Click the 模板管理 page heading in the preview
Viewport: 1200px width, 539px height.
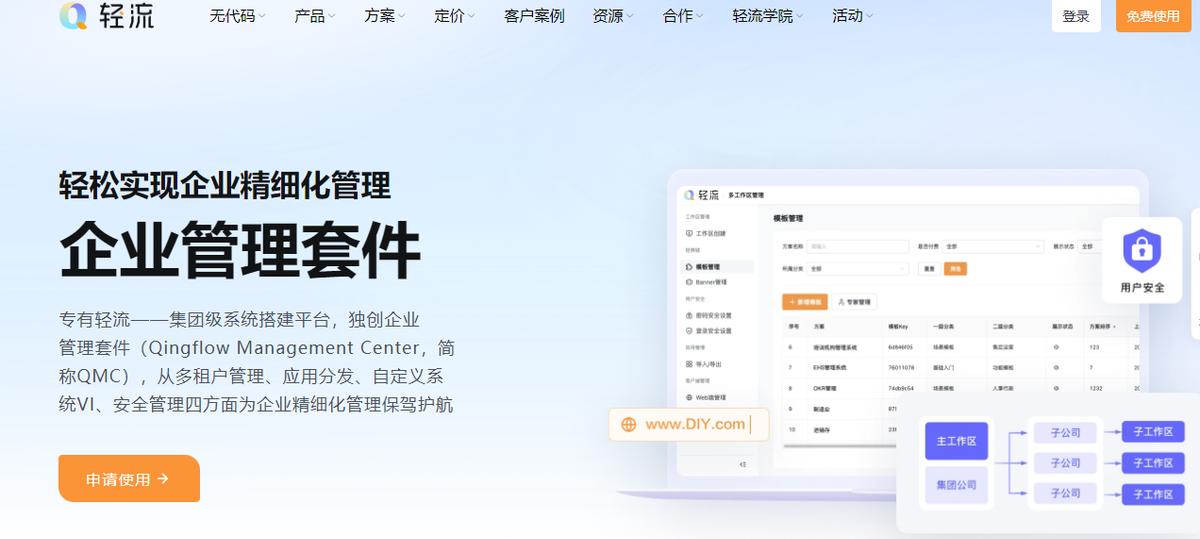(x=788, y=218)
